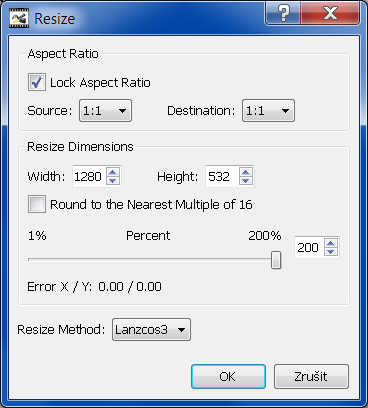Click the question mark help button
Screen dimensions: 368x408
[283, 13]
